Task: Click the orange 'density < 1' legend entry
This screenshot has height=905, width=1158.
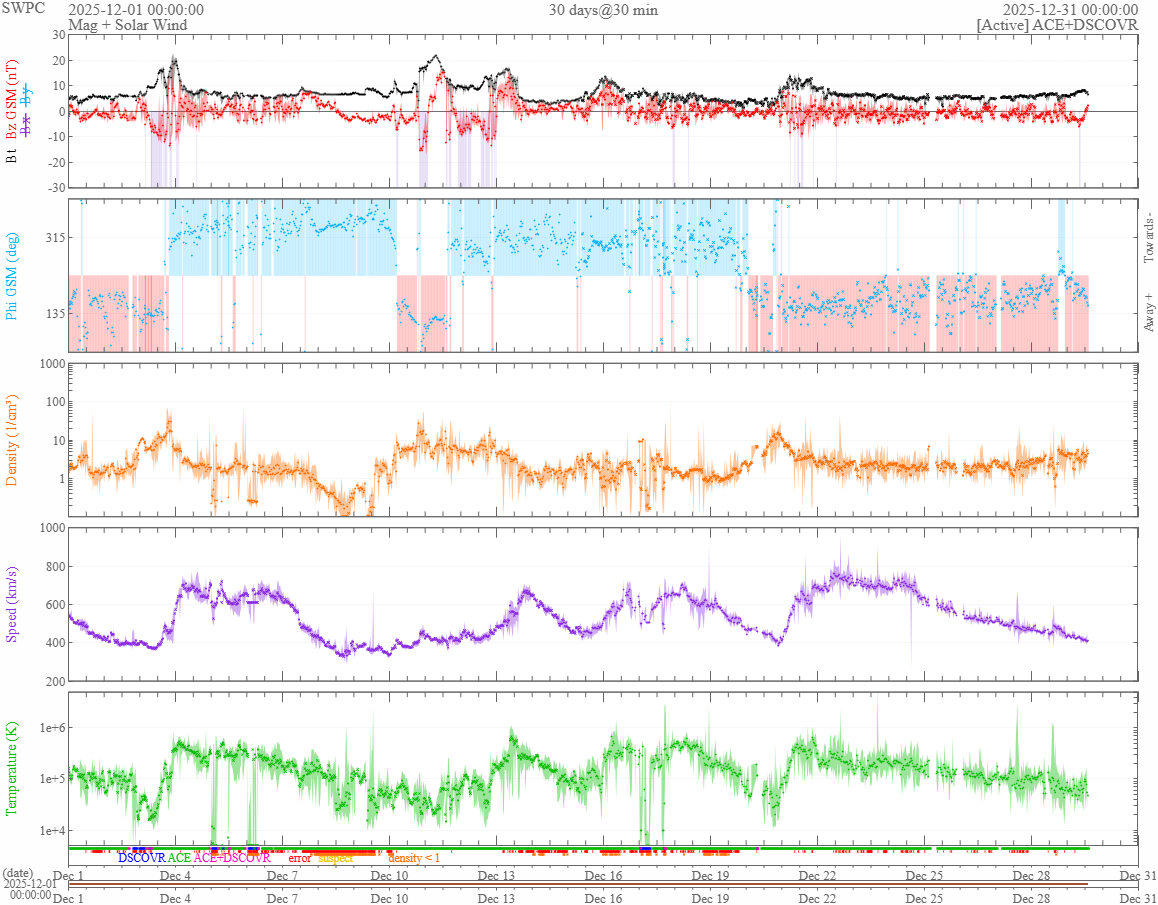Action: [x=414, y=858]
